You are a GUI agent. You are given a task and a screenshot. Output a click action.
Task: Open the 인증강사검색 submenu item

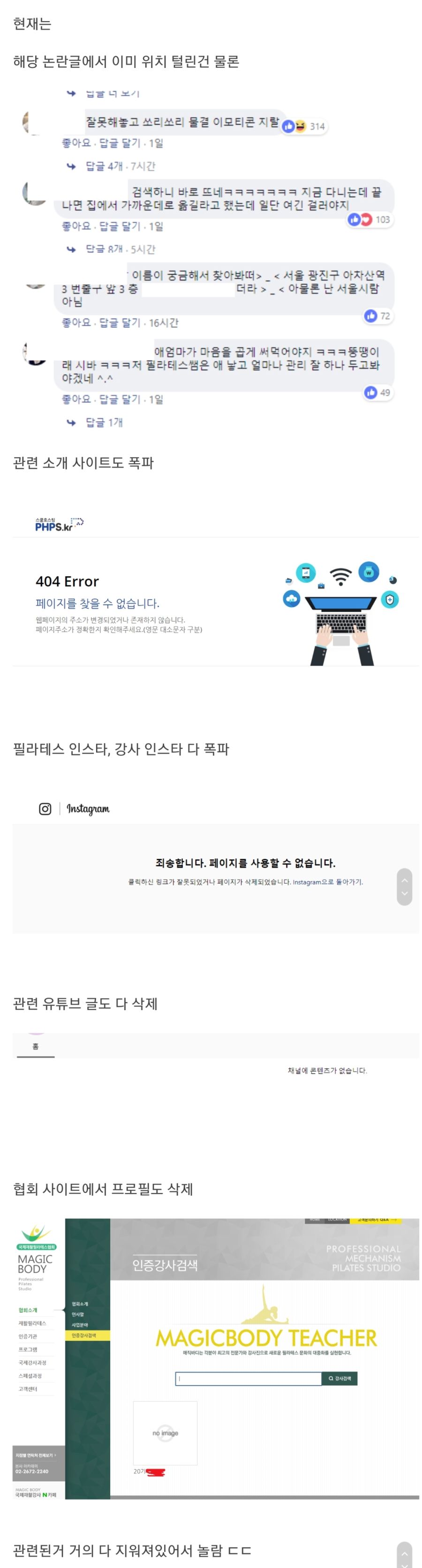[83, 1335]
